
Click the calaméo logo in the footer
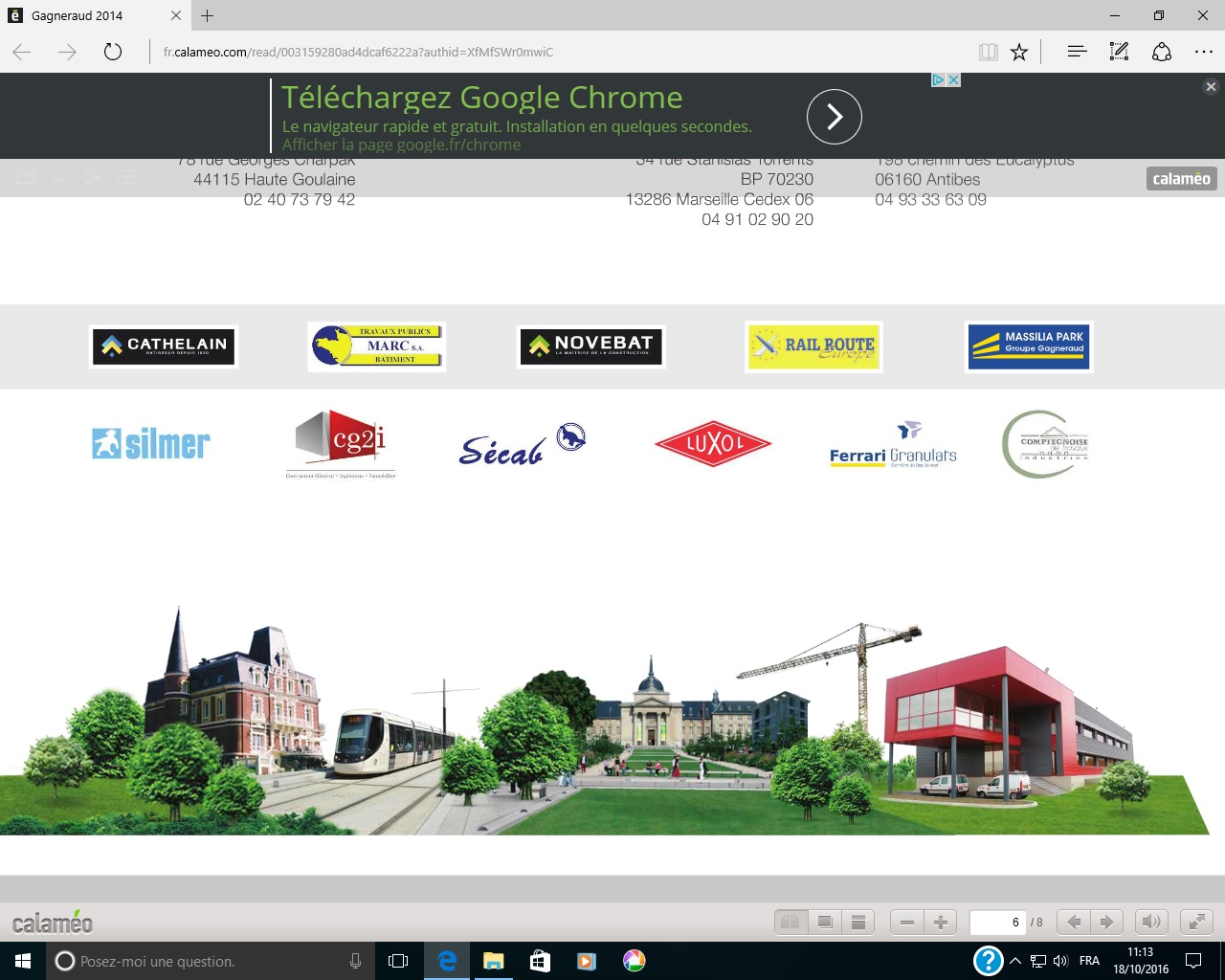point(53,923)
